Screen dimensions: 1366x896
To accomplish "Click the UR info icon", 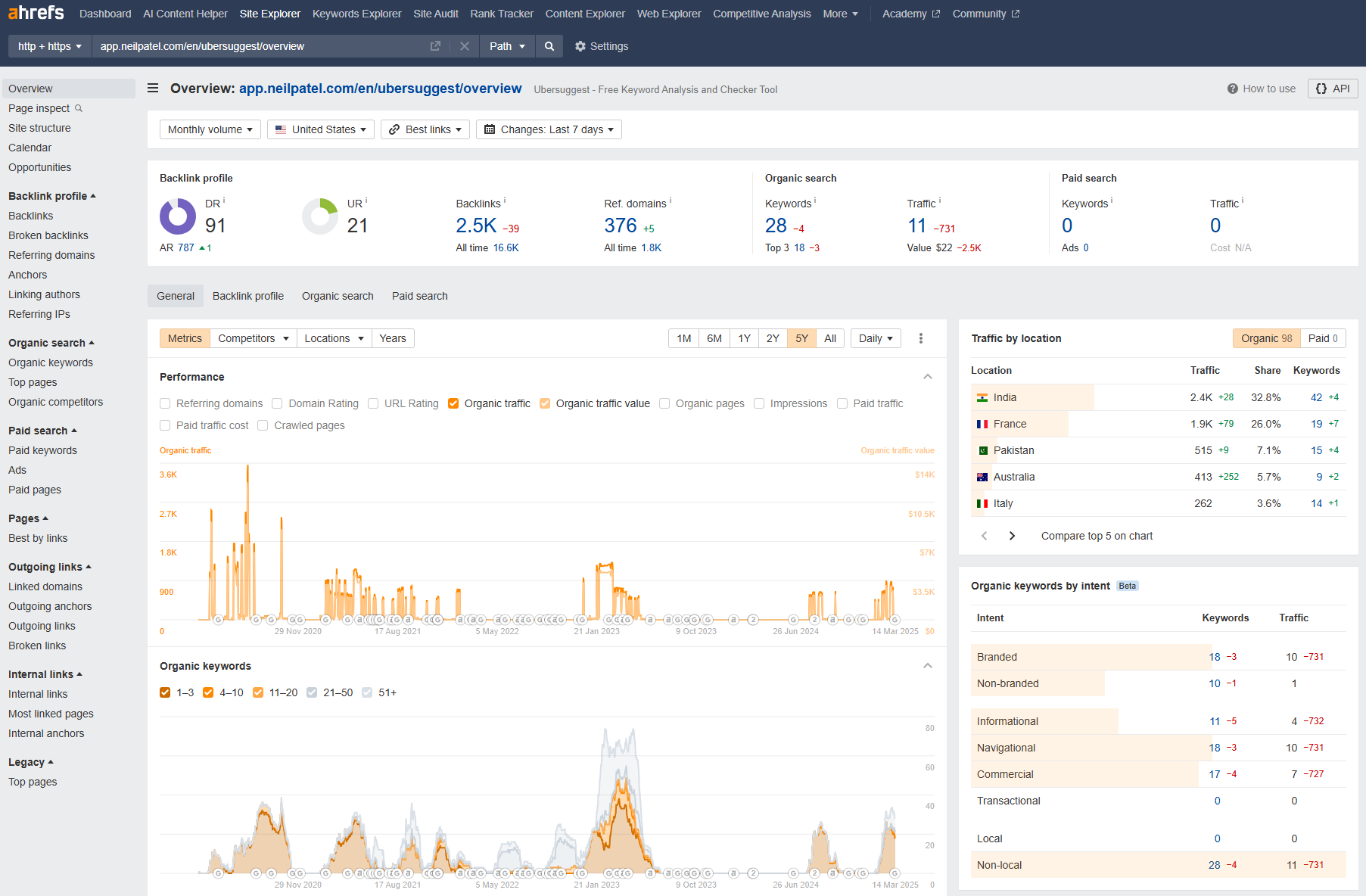I will 366,201.
